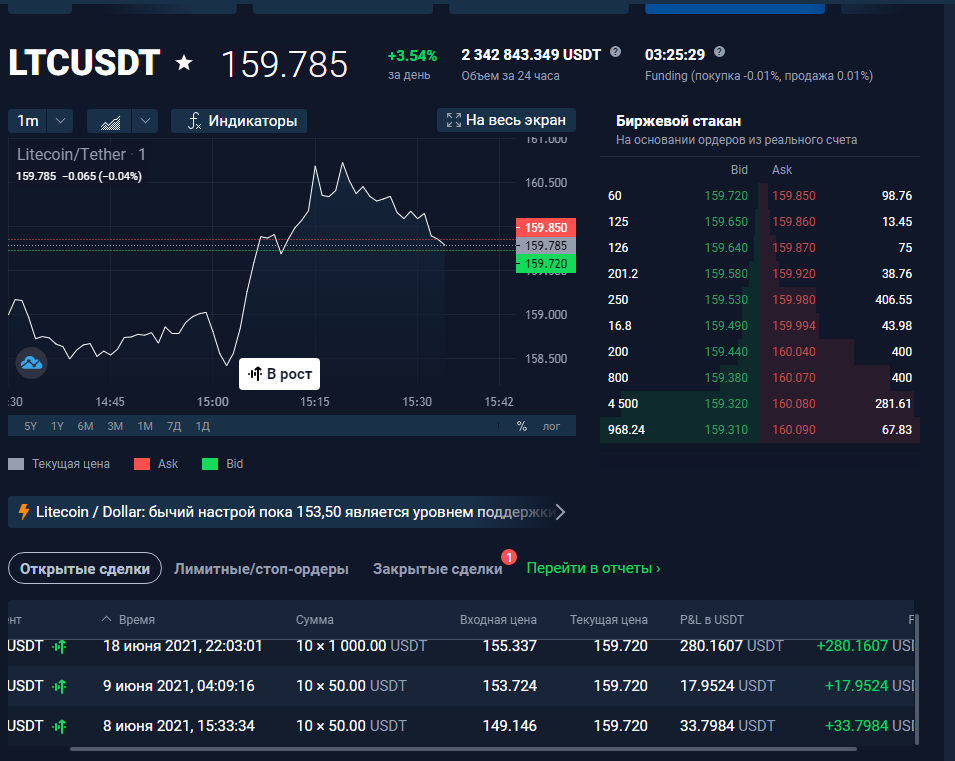Switch to Лимитные/стоп-ордеры tab
This screenshot has width=955, height=761.
pyautogui.click(x=261, y=568)
